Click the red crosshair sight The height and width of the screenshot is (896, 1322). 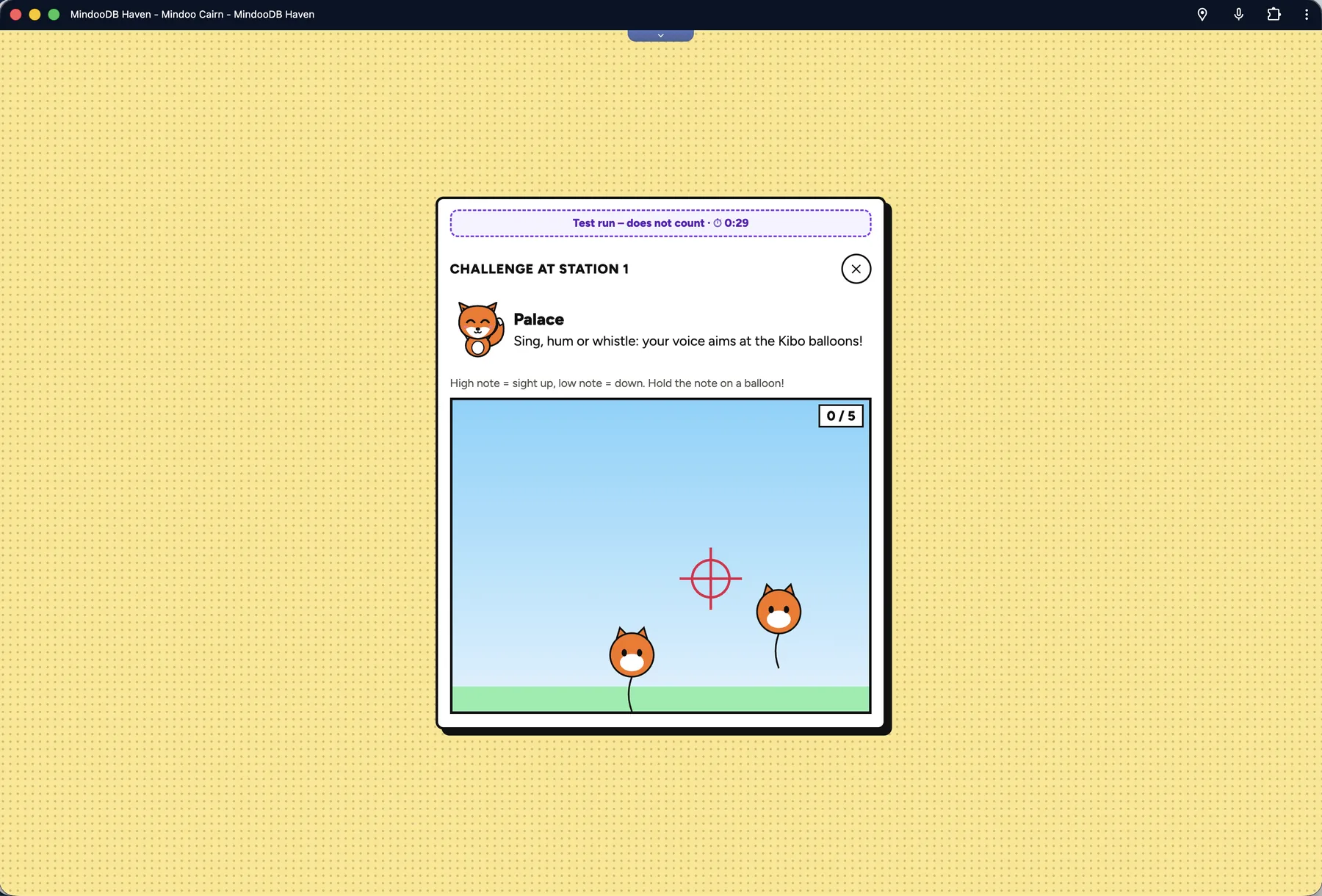(x=710, y=579)
